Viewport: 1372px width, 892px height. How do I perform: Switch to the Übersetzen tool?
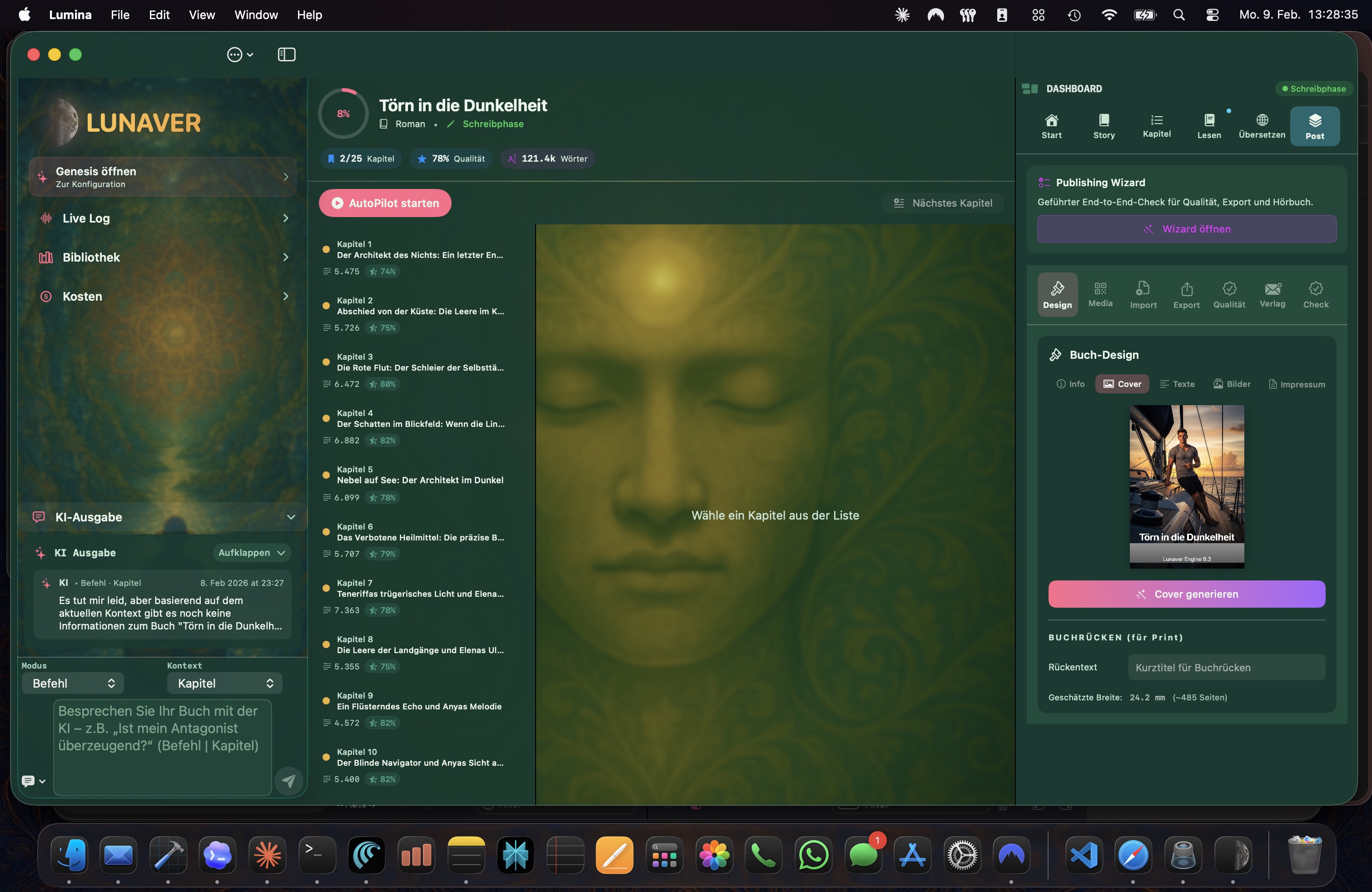(x=1261, y=126)
